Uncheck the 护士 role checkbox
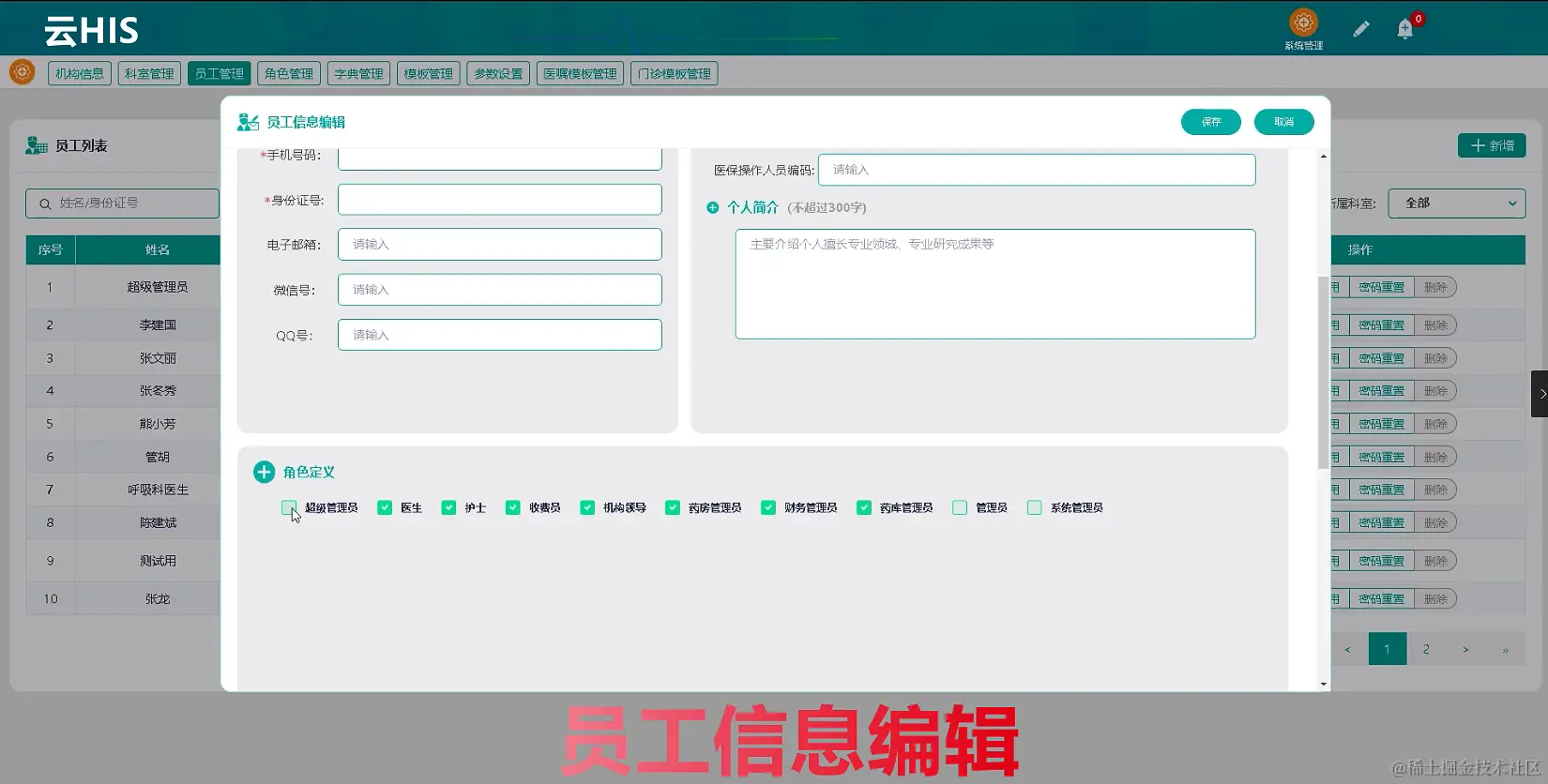Viewport: 1548px width, 784px height. click(448, 507)
